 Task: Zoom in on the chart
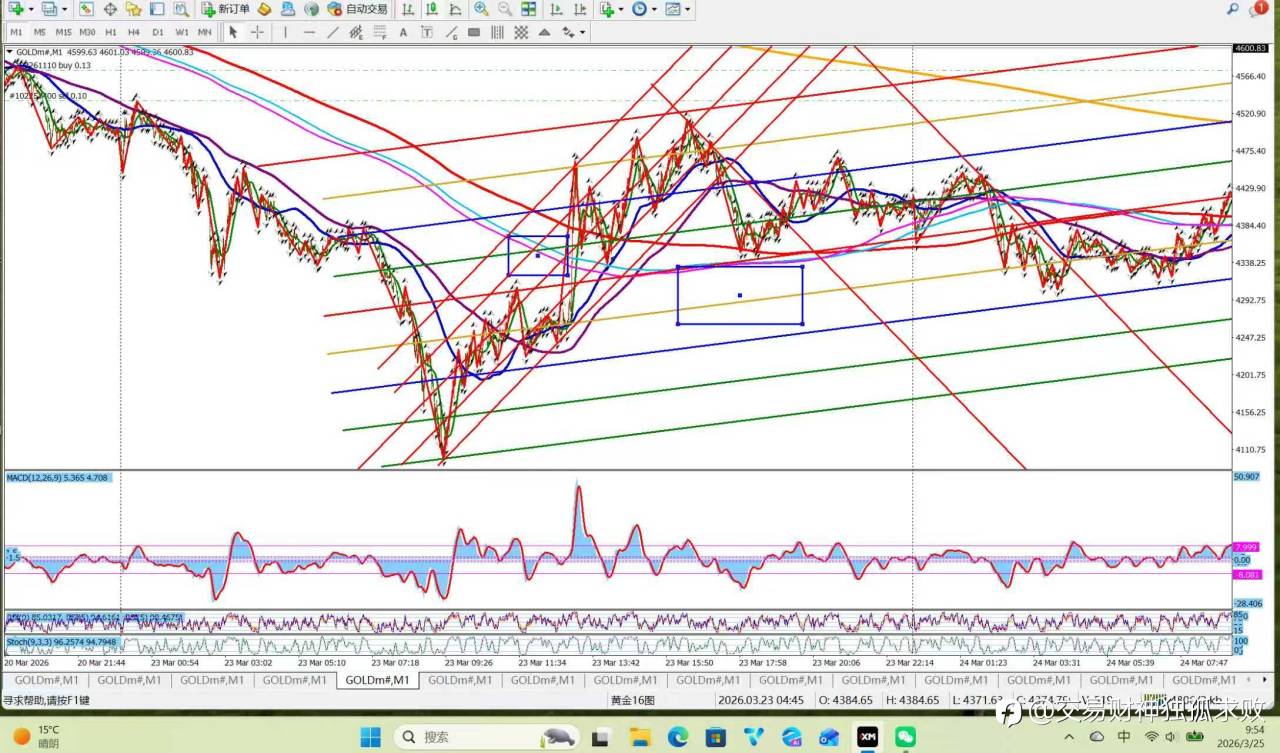click(481, 9)
